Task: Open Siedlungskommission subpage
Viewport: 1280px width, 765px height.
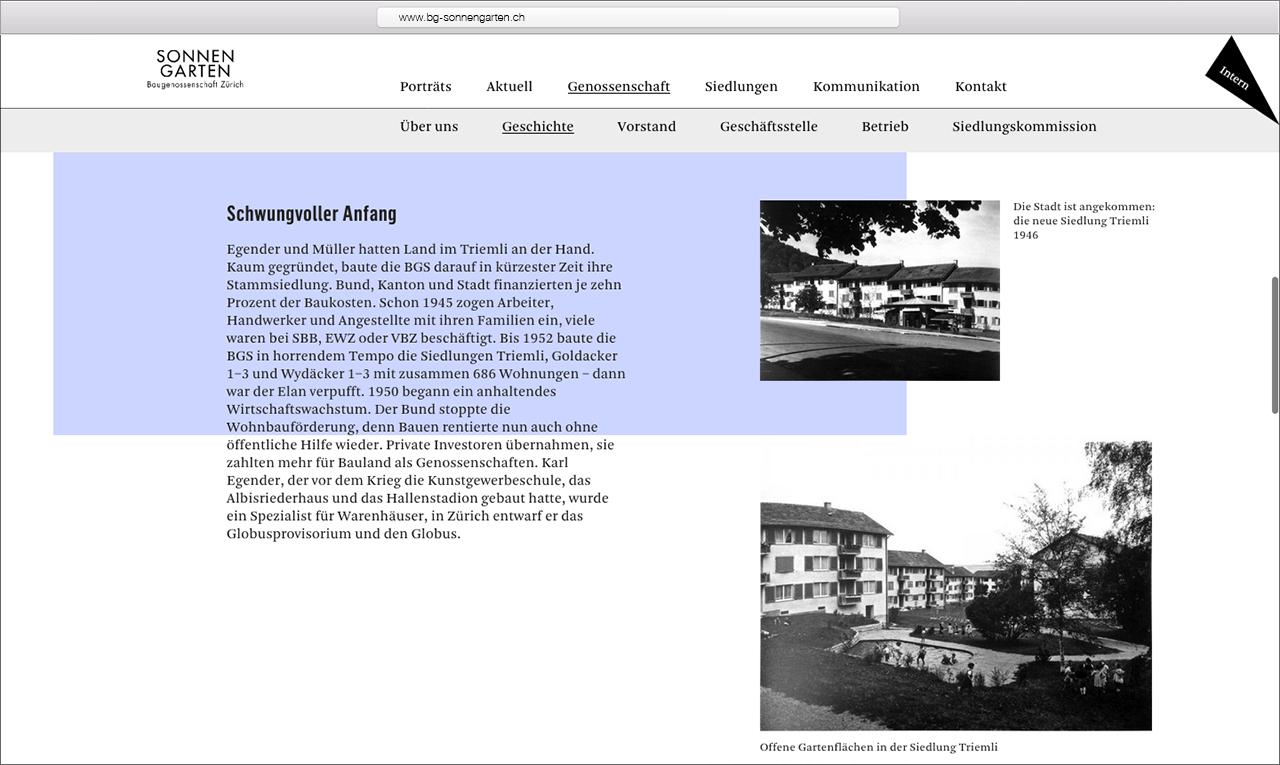Action: pos(1024,127)
